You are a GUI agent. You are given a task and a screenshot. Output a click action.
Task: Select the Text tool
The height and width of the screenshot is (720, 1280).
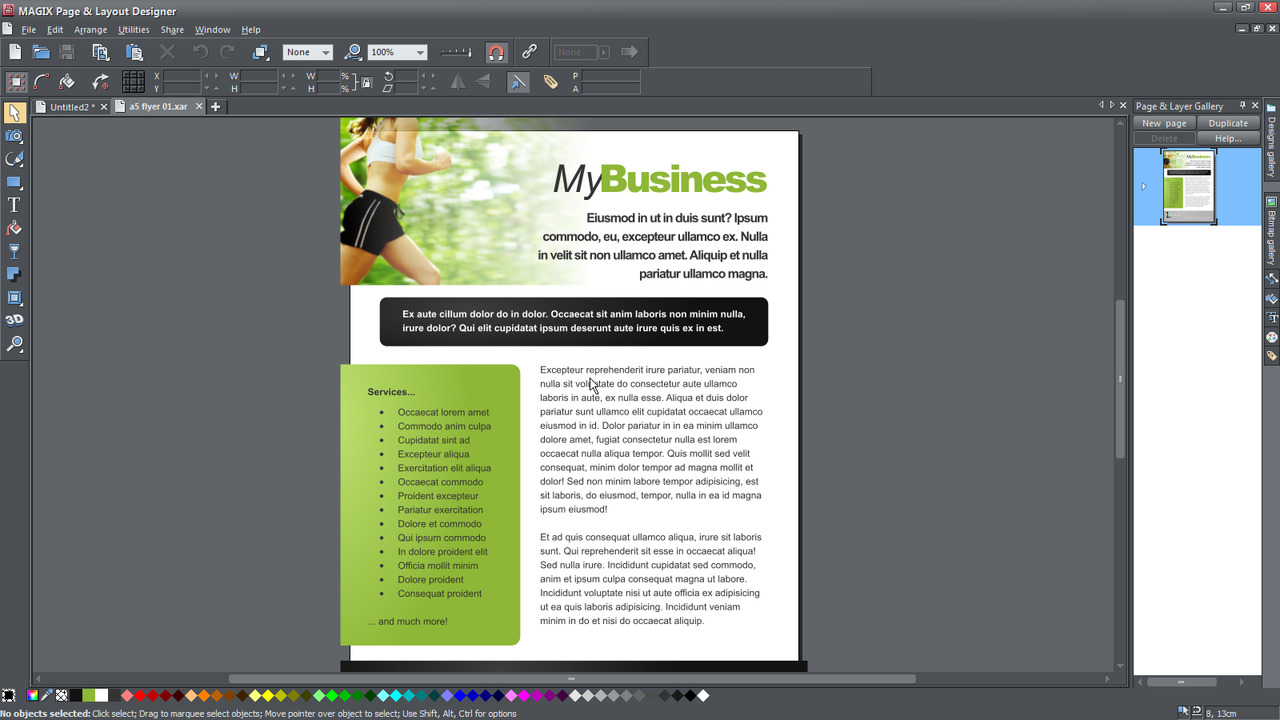click(14, 205)
